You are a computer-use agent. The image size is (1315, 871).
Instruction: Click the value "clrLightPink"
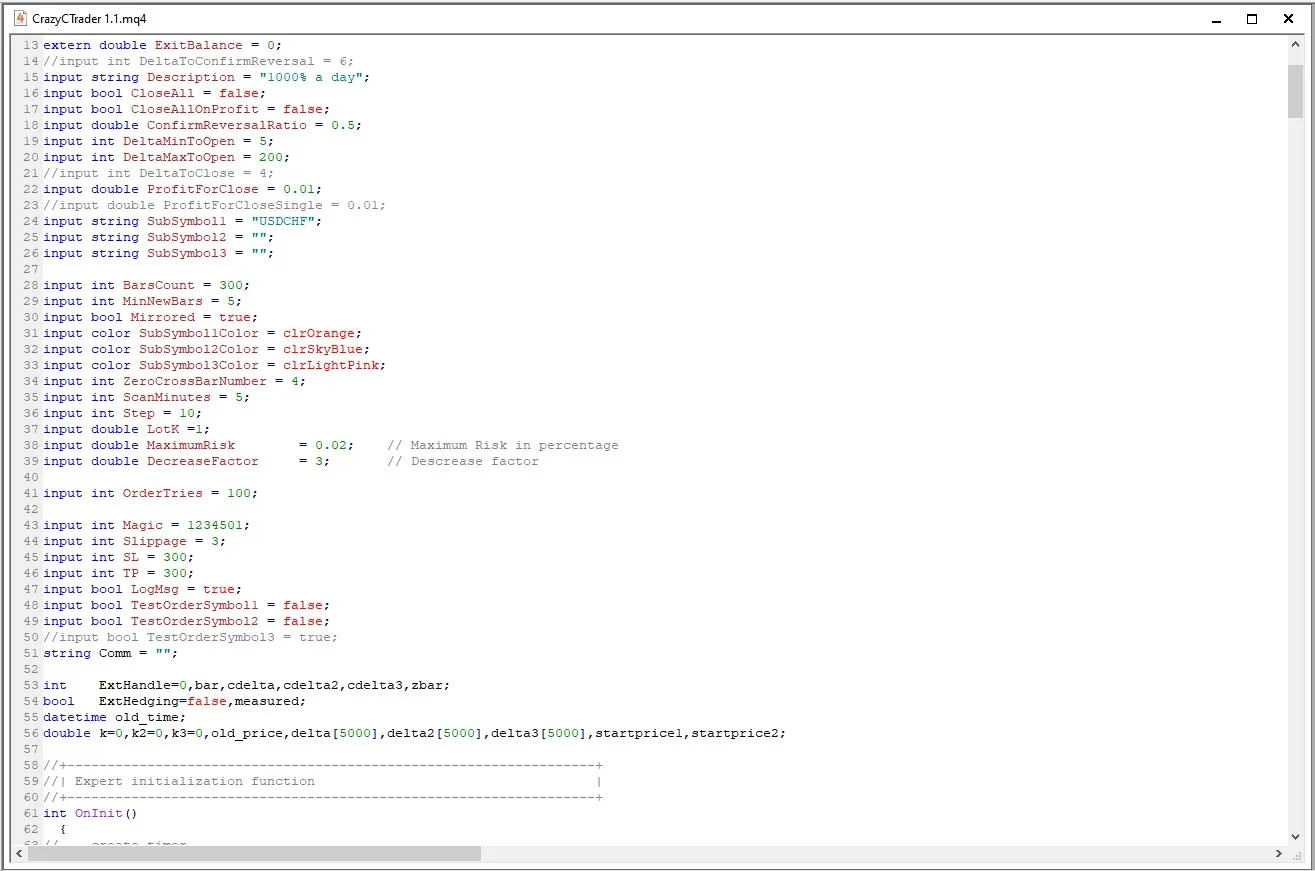[330, 365]
